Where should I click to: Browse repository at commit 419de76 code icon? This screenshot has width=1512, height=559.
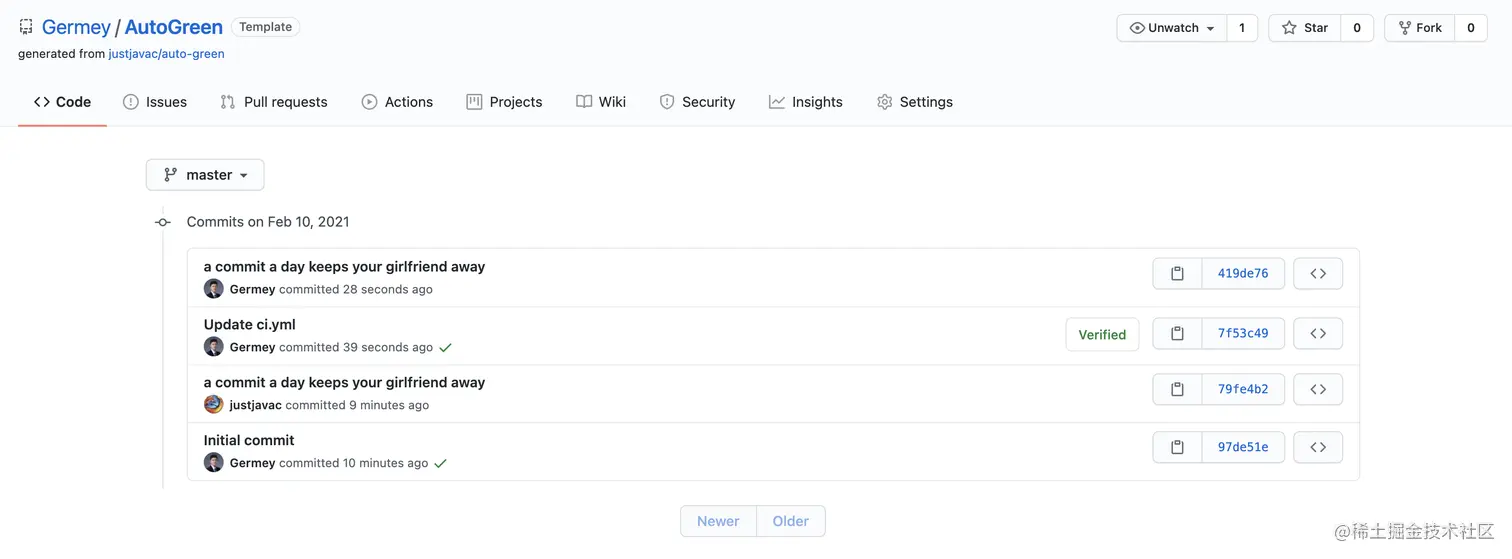[x=1318, y=274]
